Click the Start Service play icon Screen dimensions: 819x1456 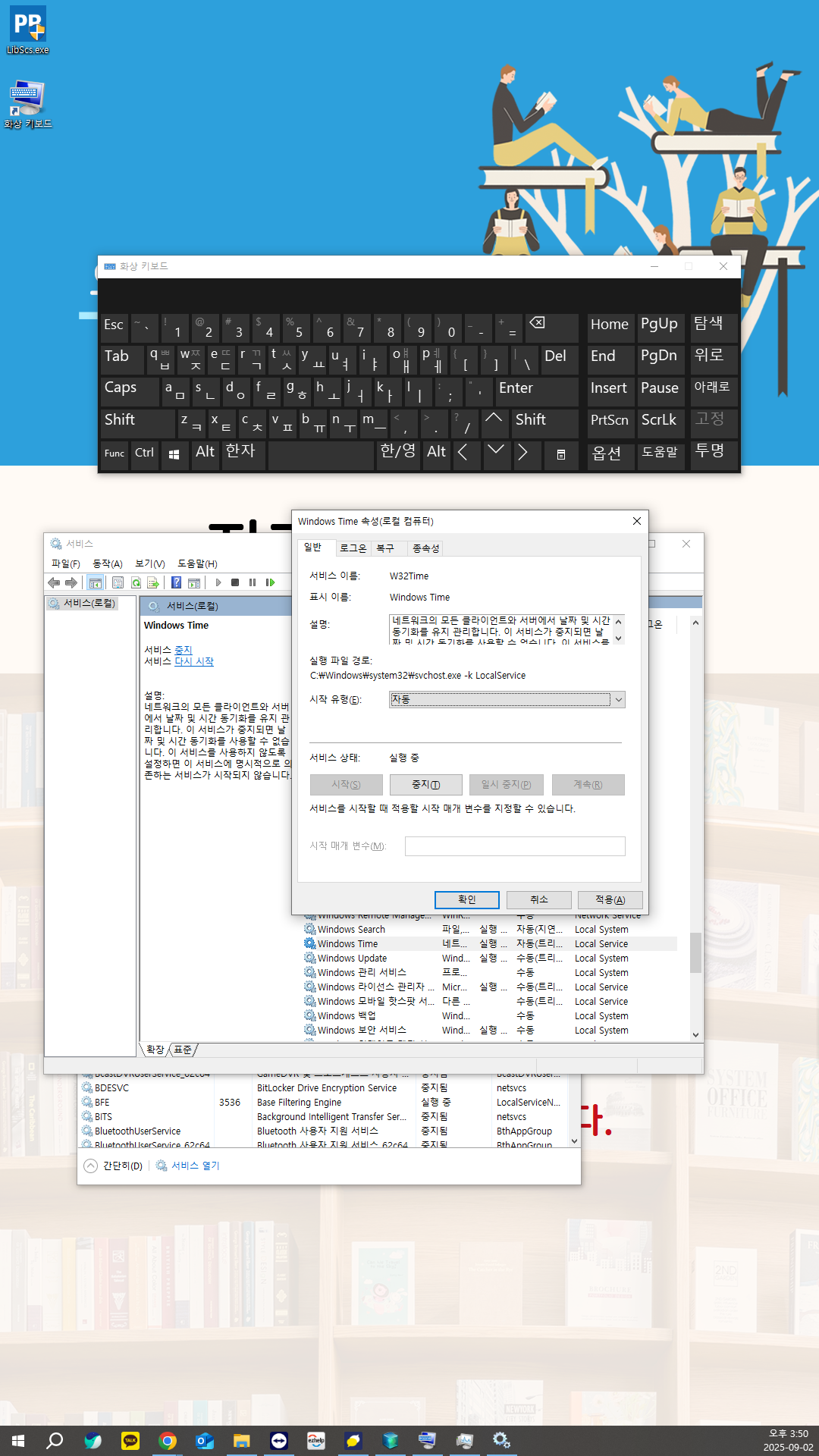click(218, 582)
